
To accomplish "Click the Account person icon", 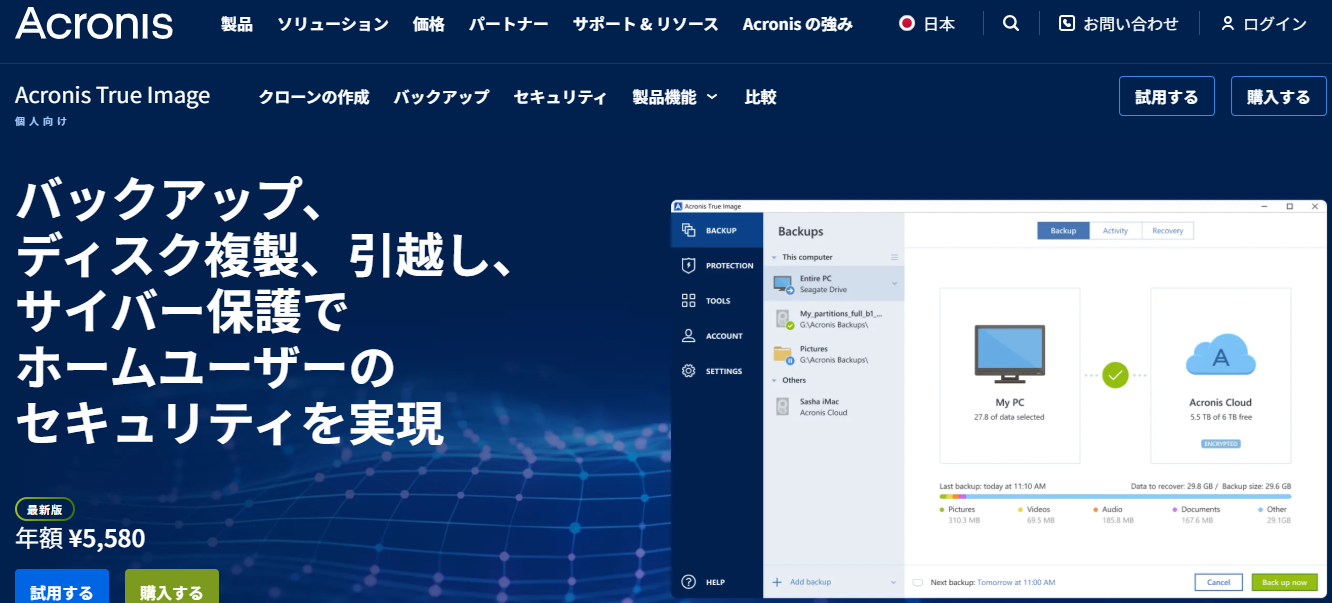I will point(688,336).
